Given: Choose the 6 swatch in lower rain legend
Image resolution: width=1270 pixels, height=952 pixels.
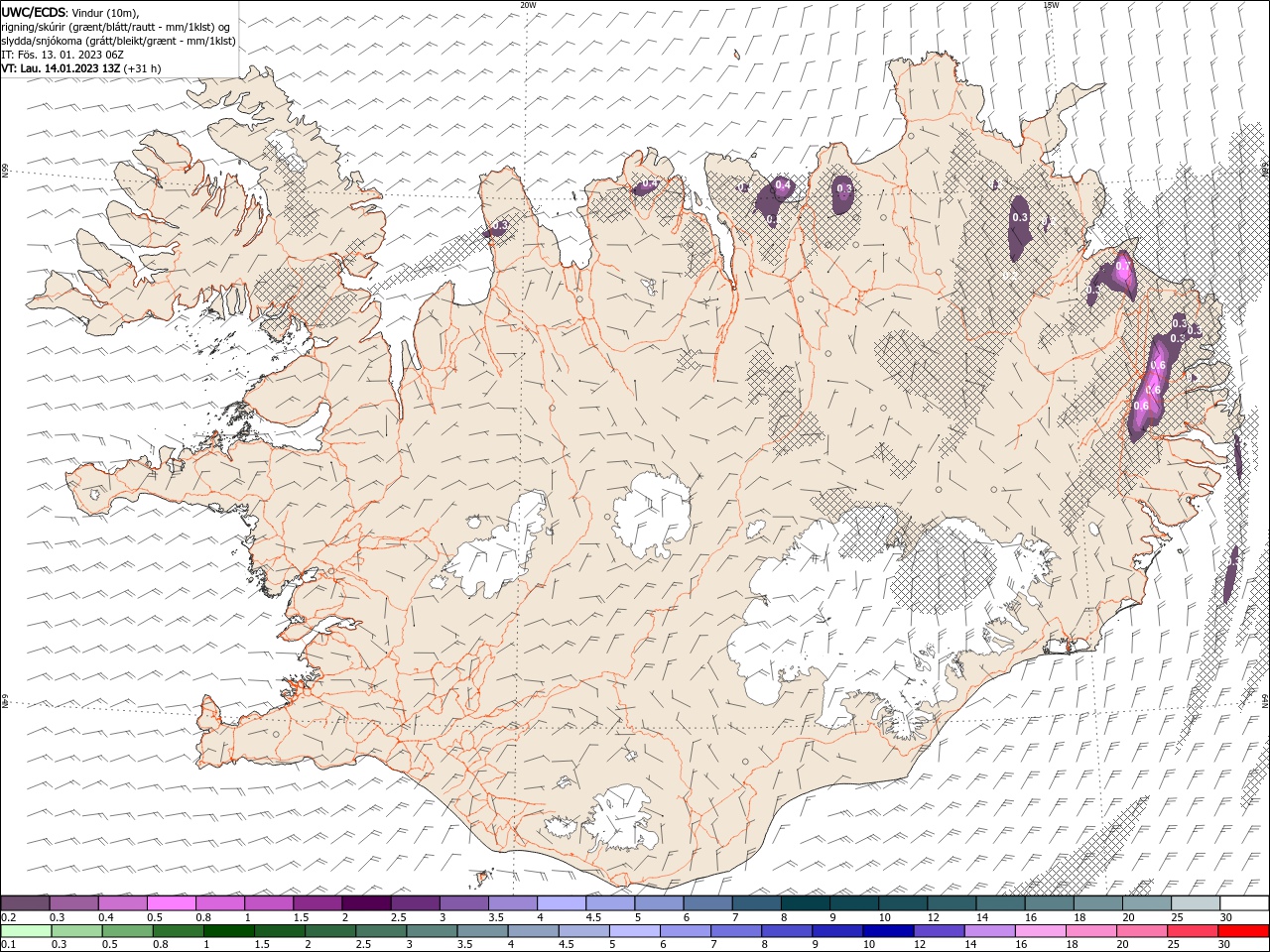Looking at the screenshot, I should [x=685, y=930].
